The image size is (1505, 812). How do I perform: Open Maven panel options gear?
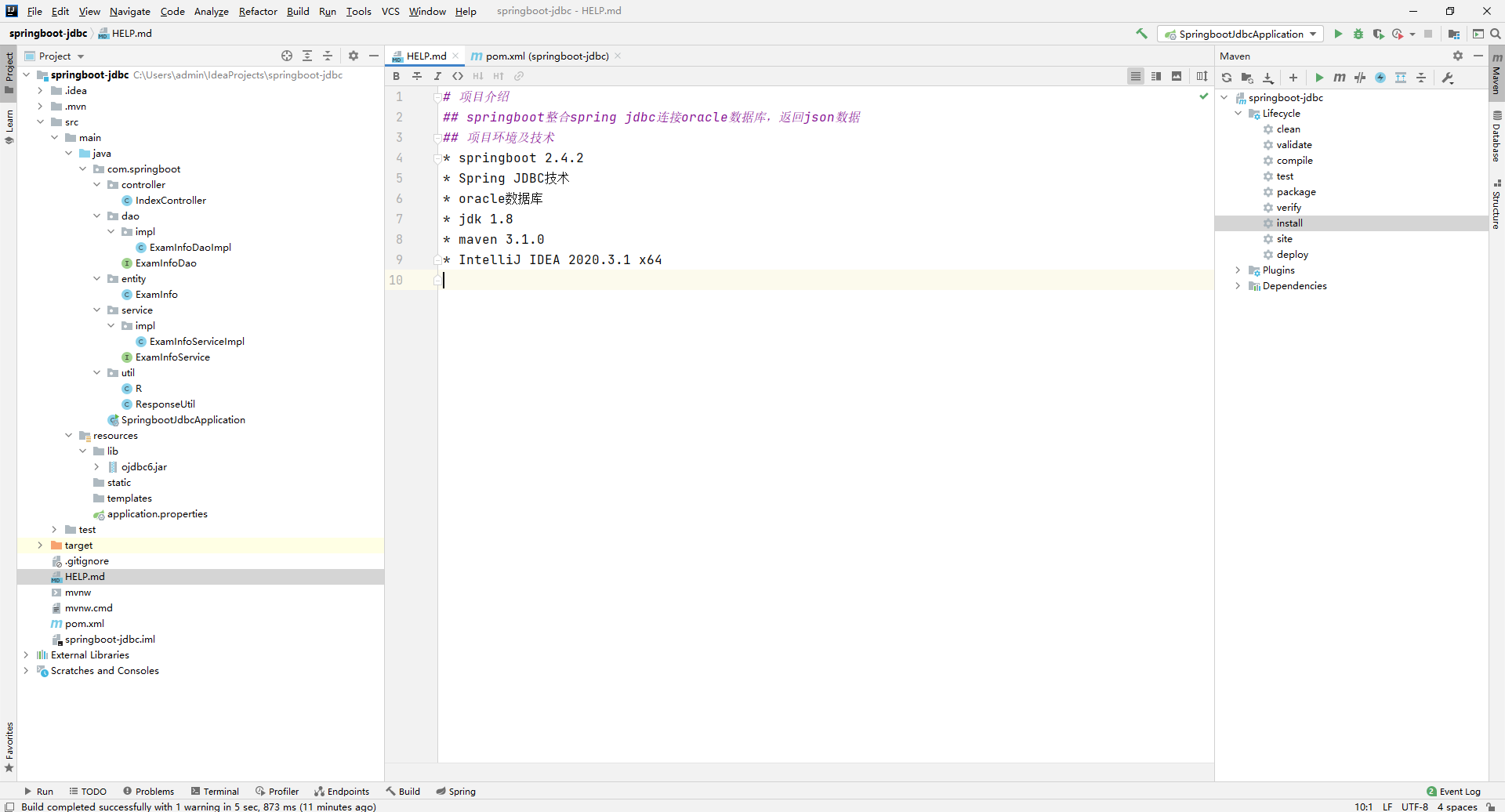point(1458,56)
